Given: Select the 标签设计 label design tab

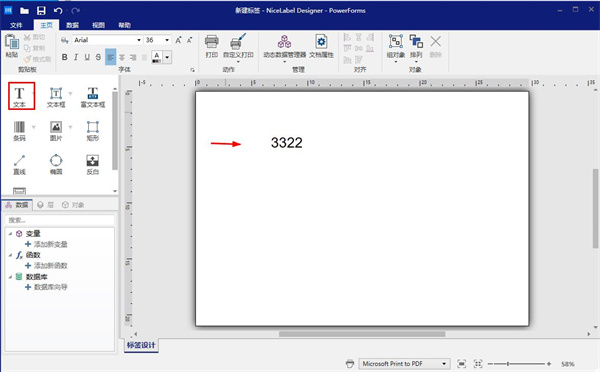Looking at the screenshot, I should [141, 345].
